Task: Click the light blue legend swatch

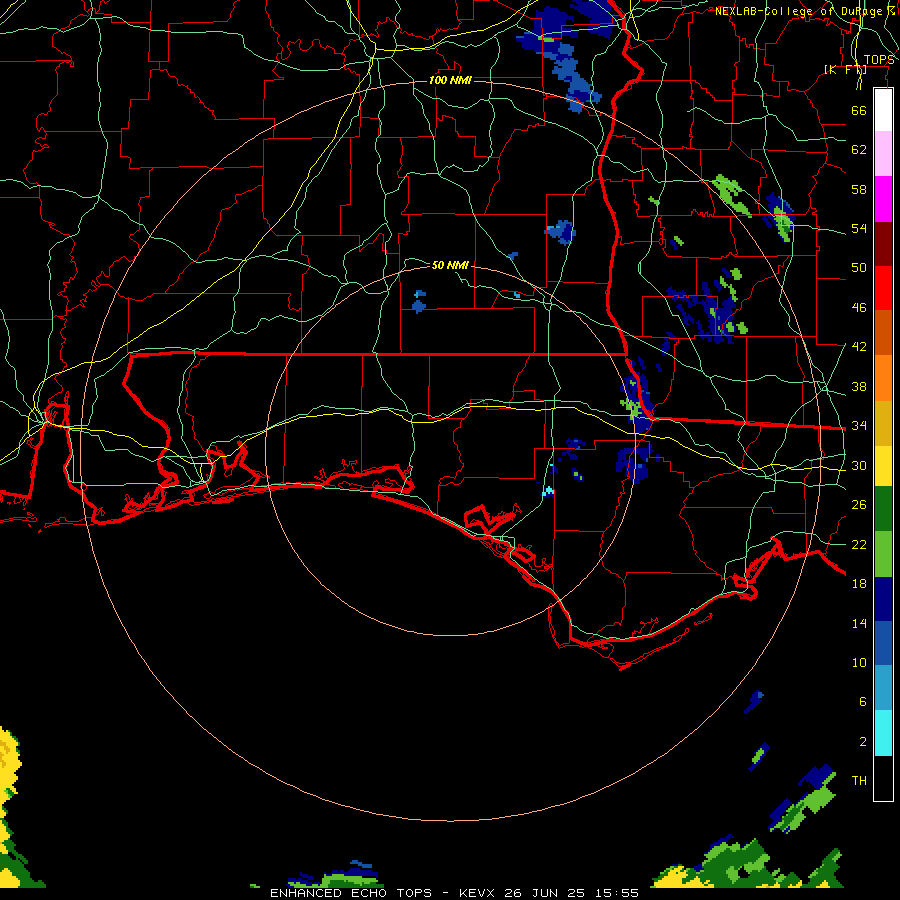Action: point(883,688)
